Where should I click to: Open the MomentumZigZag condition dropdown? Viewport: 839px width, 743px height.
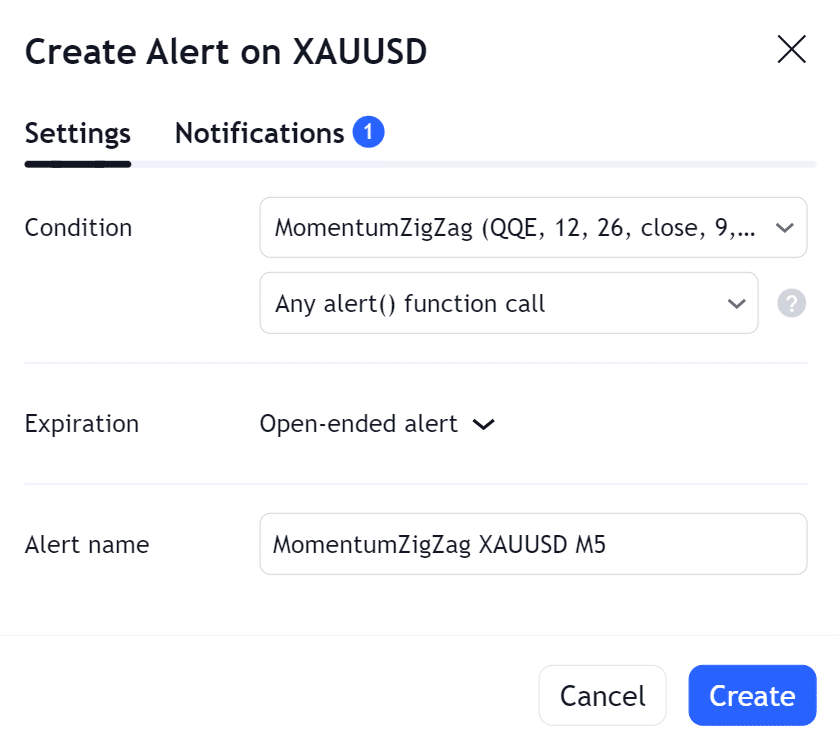[x=533, y=227]
